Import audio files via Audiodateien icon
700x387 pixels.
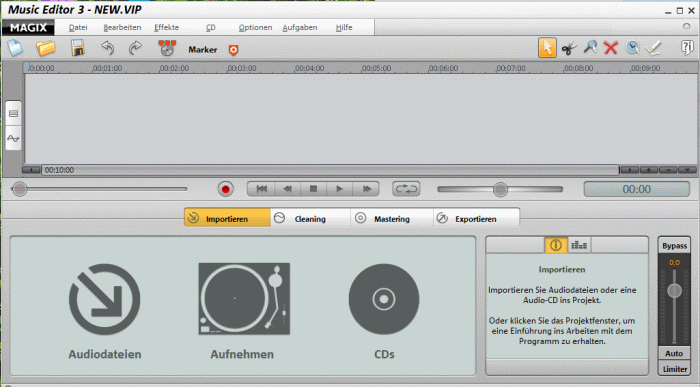[x=104, y=299]
